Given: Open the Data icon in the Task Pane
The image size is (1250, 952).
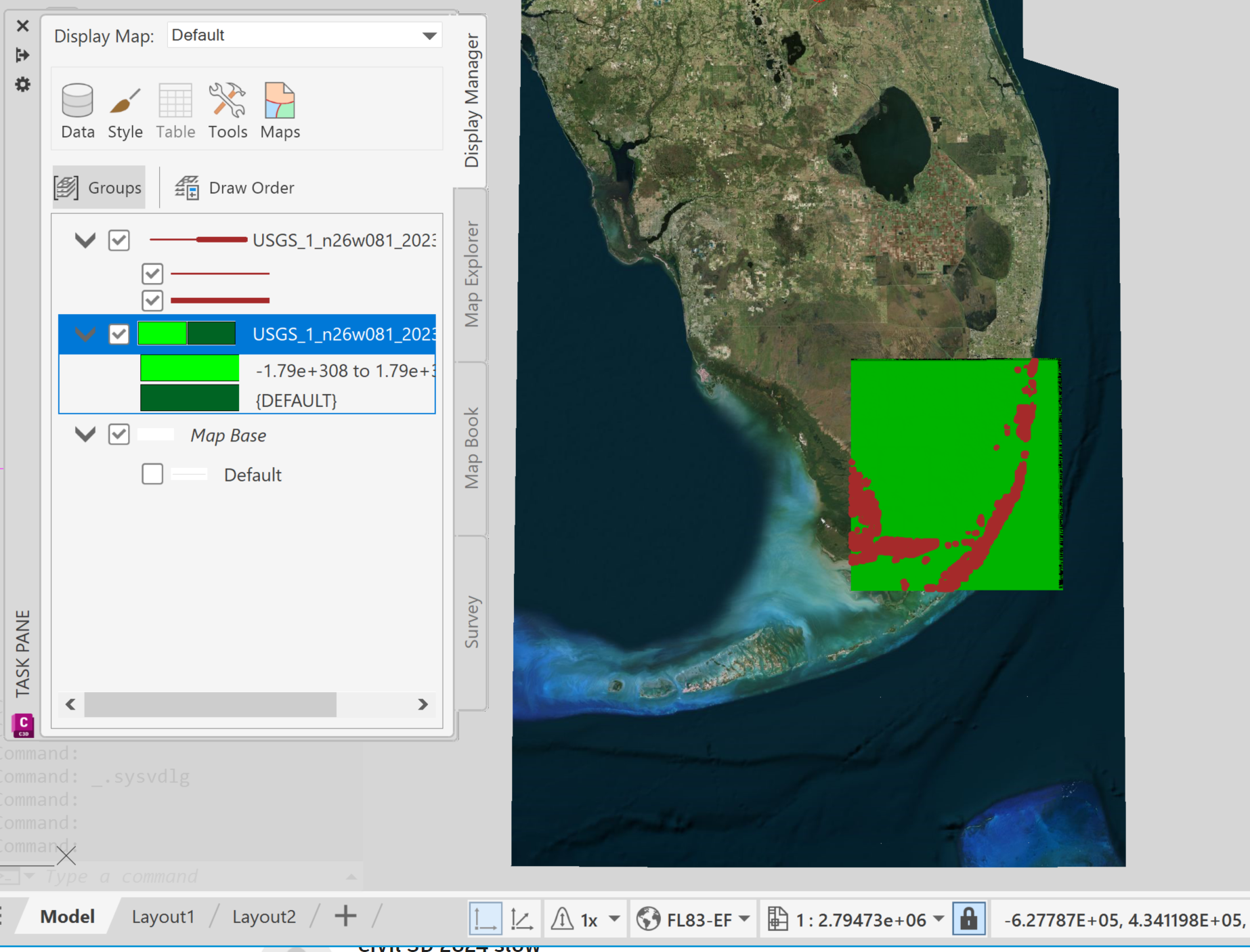Looking at the screenshot, I should coord(77,110).
